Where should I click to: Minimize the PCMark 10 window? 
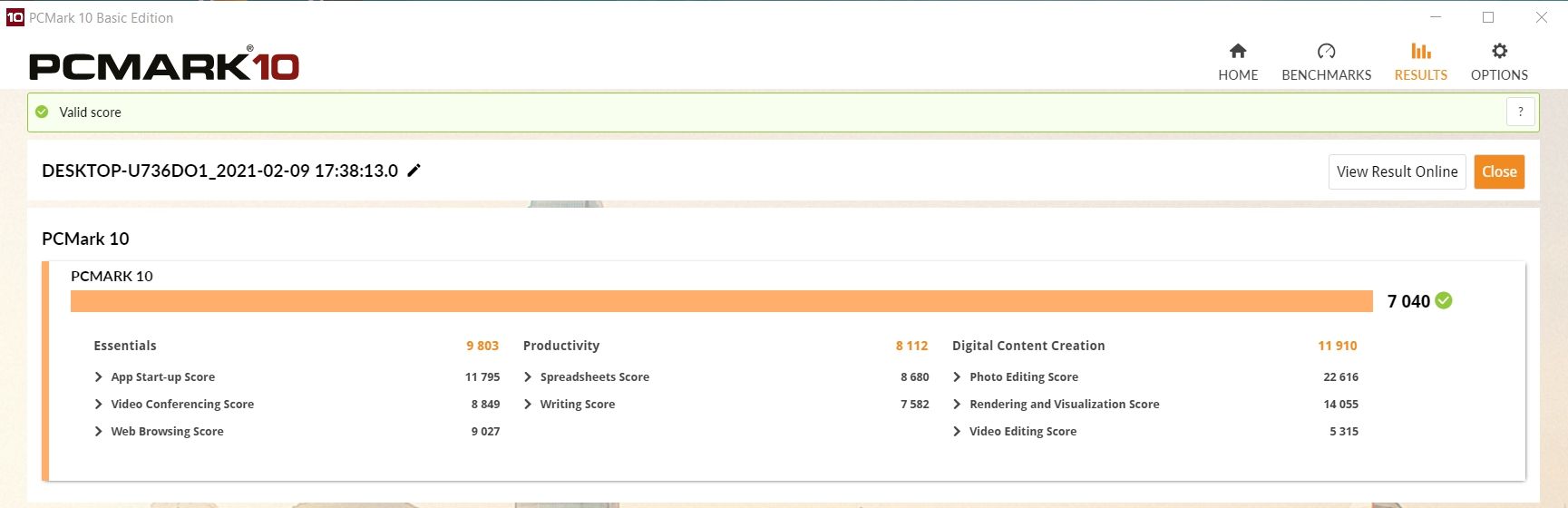pyautogui.click(x=1436, y=17)
